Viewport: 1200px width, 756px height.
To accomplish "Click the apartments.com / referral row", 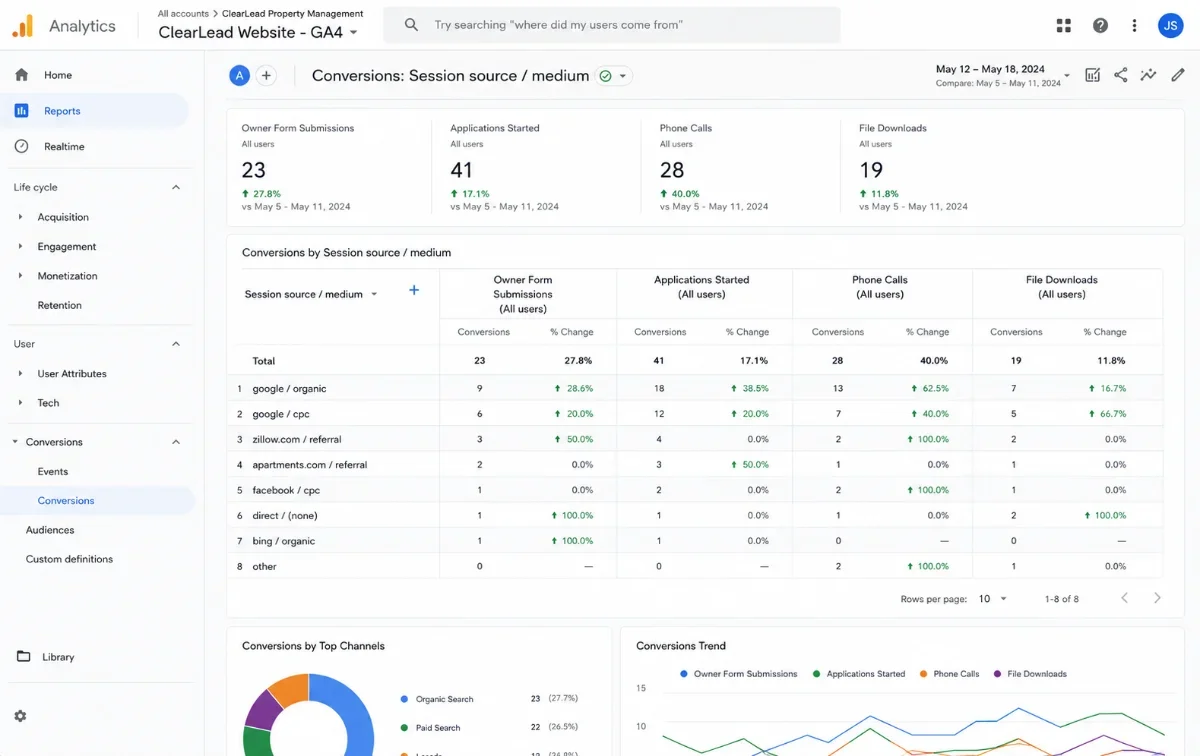I will tap(695, 465).
